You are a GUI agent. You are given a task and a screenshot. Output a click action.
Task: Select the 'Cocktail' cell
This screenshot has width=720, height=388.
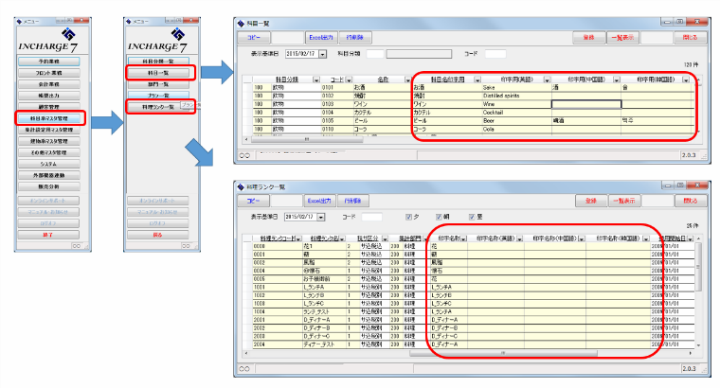[517, 112]
